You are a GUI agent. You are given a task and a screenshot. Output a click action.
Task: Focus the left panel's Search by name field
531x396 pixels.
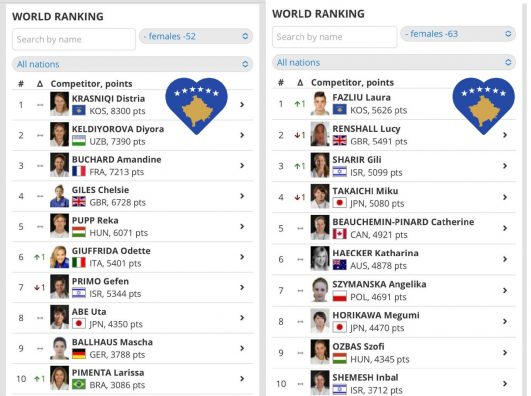[x=74, y=39]
